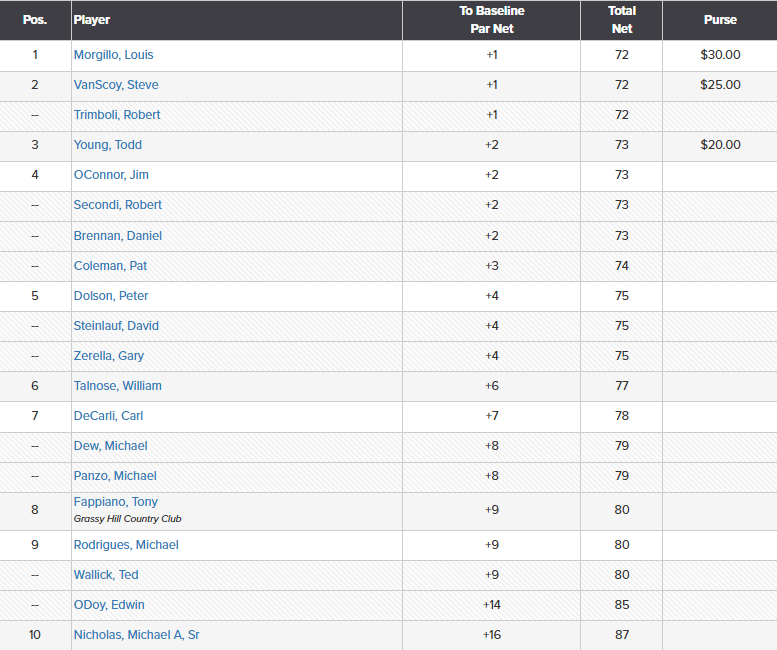Open Talnose, William player link
777x650 pixels.
(x=117, y=386)
